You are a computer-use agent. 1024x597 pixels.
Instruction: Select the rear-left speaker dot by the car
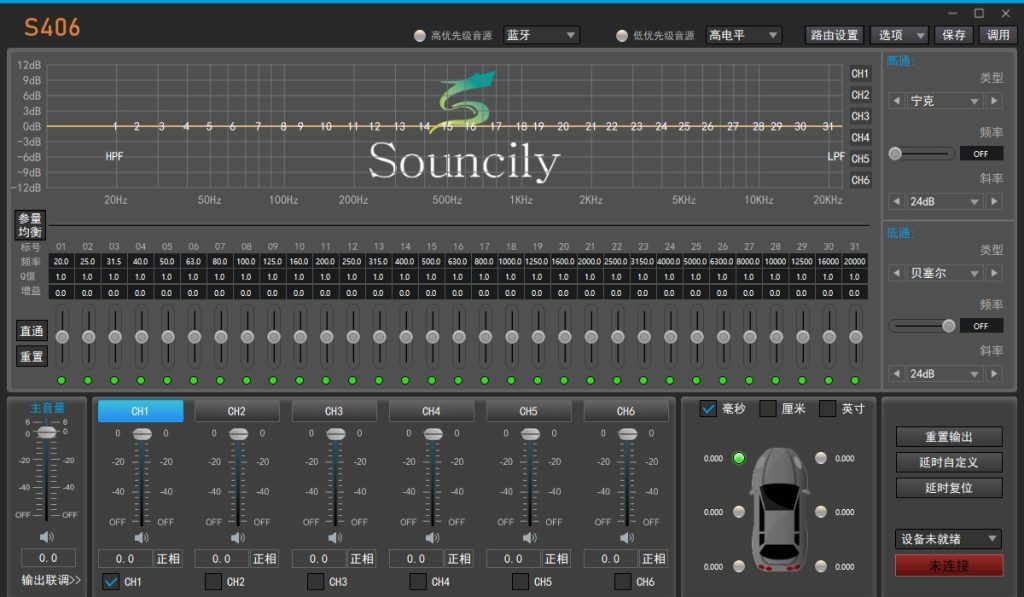[739, 566]
